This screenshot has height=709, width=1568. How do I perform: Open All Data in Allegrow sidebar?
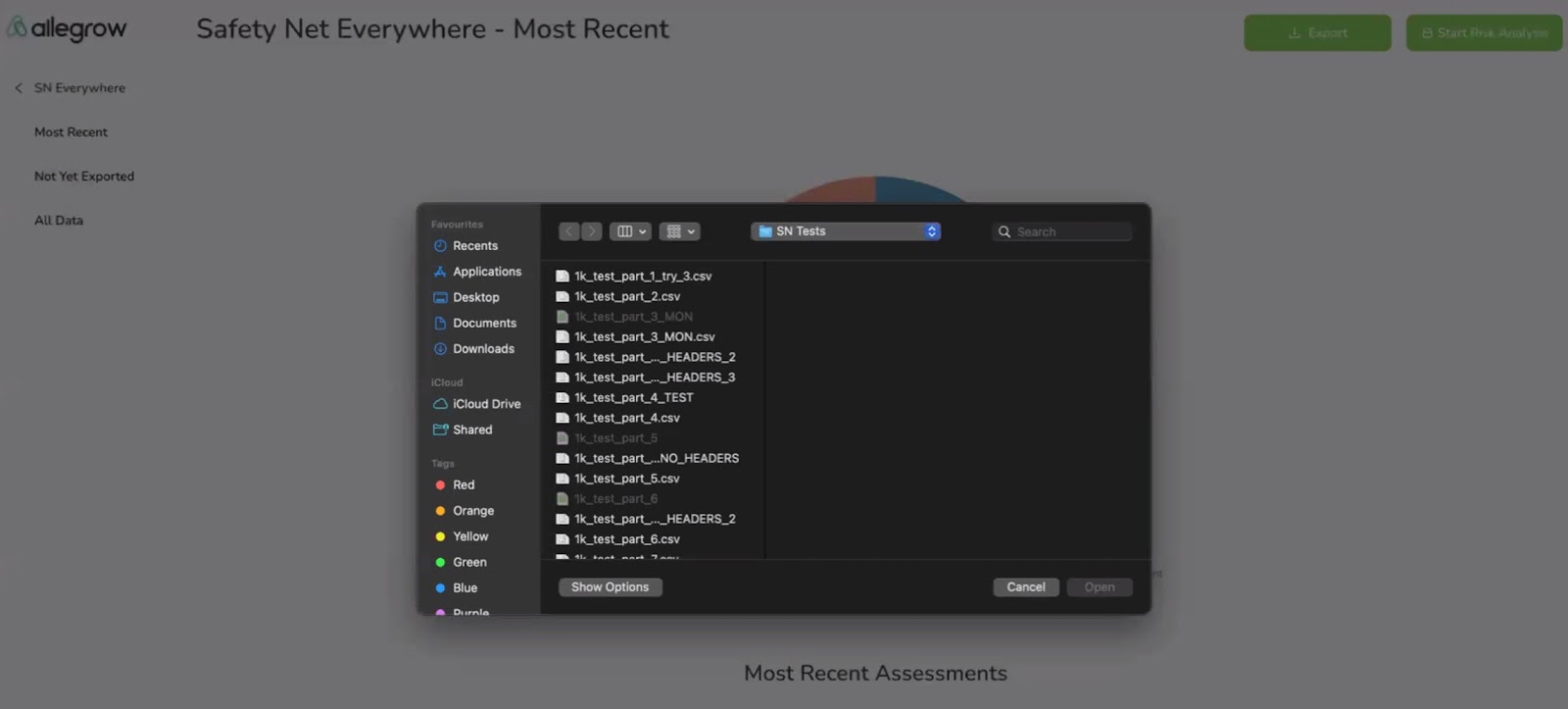pyautogui.click(x=59, y=221)
